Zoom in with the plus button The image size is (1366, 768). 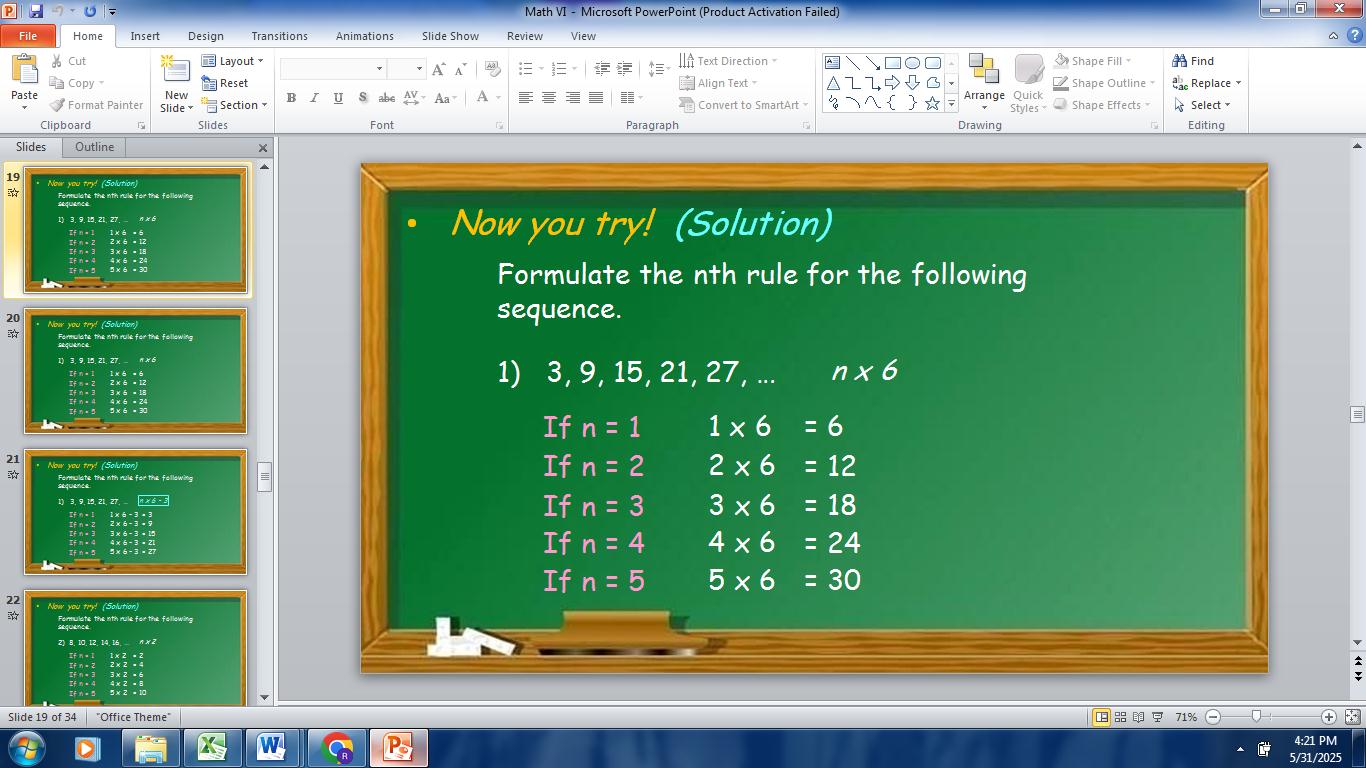click(1328, 717)
